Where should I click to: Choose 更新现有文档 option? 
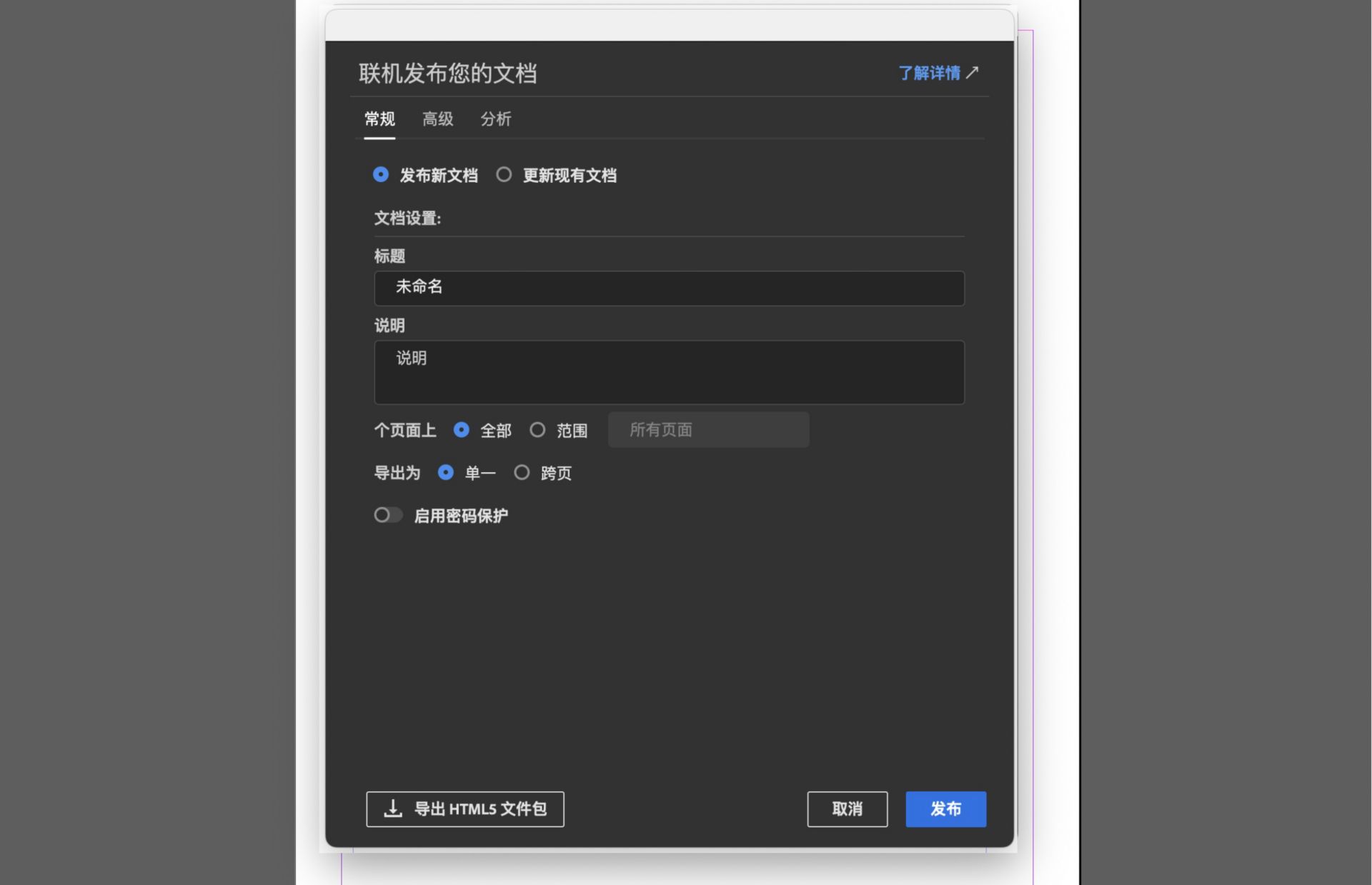pos(504,174)
